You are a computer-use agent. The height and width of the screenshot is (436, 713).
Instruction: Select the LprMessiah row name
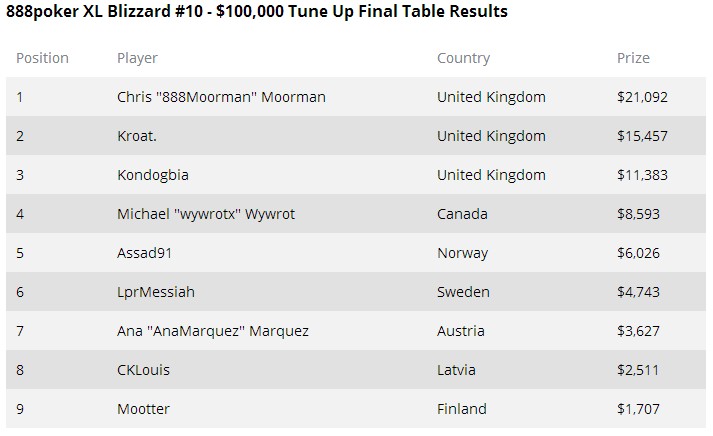[156, 292]
